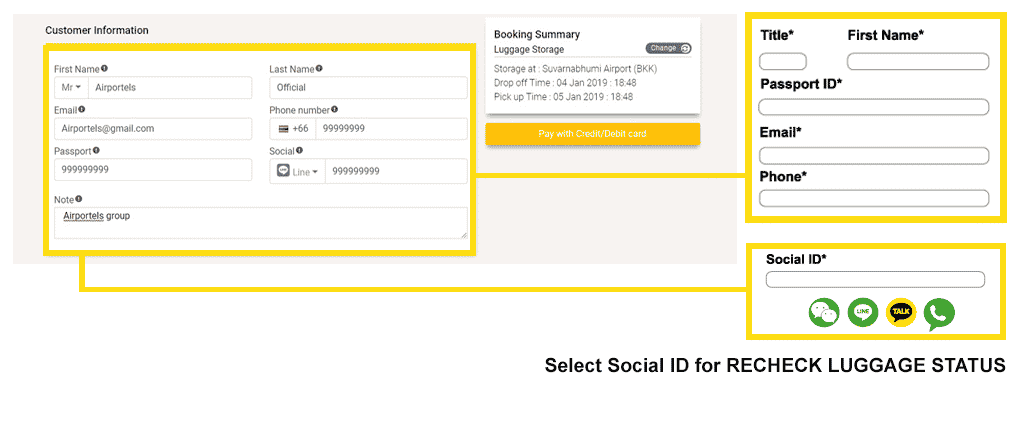Screen dimensions: 1023x446
Task: Click the Title input box in the right panel
Action: (783, 62)
